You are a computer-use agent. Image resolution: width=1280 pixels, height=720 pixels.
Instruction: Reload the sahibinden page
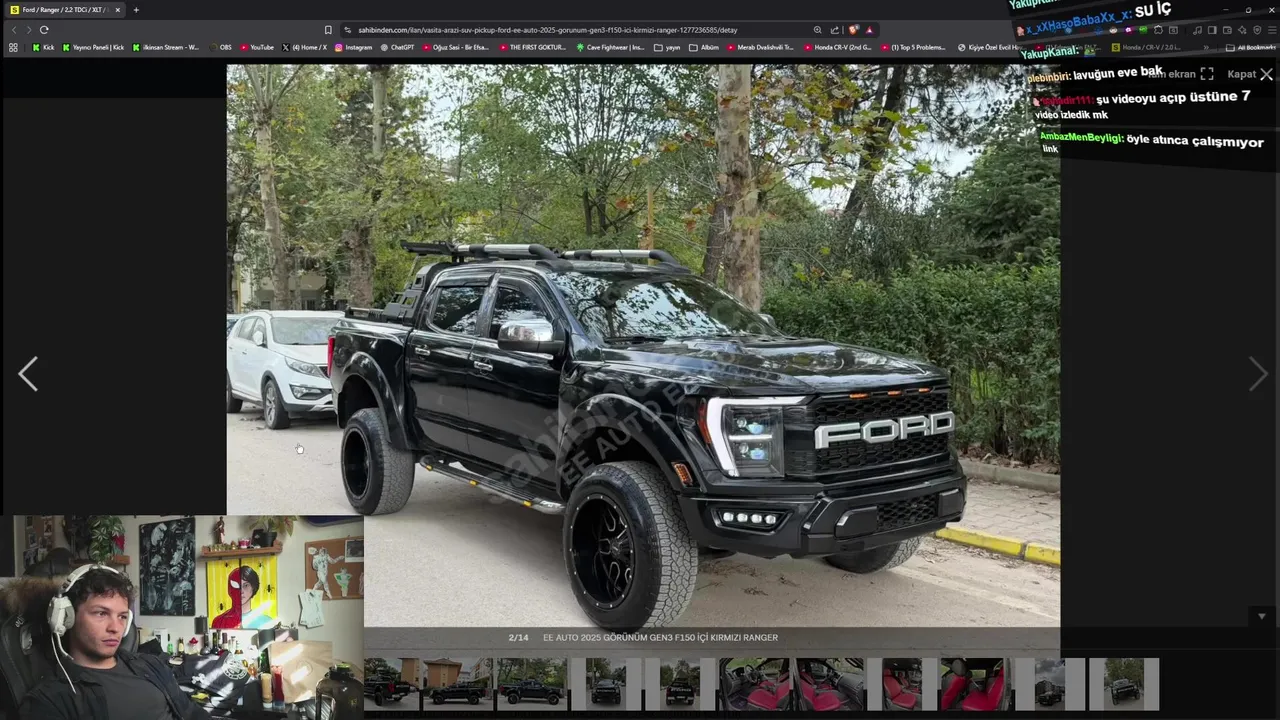(x=44, y=30)
